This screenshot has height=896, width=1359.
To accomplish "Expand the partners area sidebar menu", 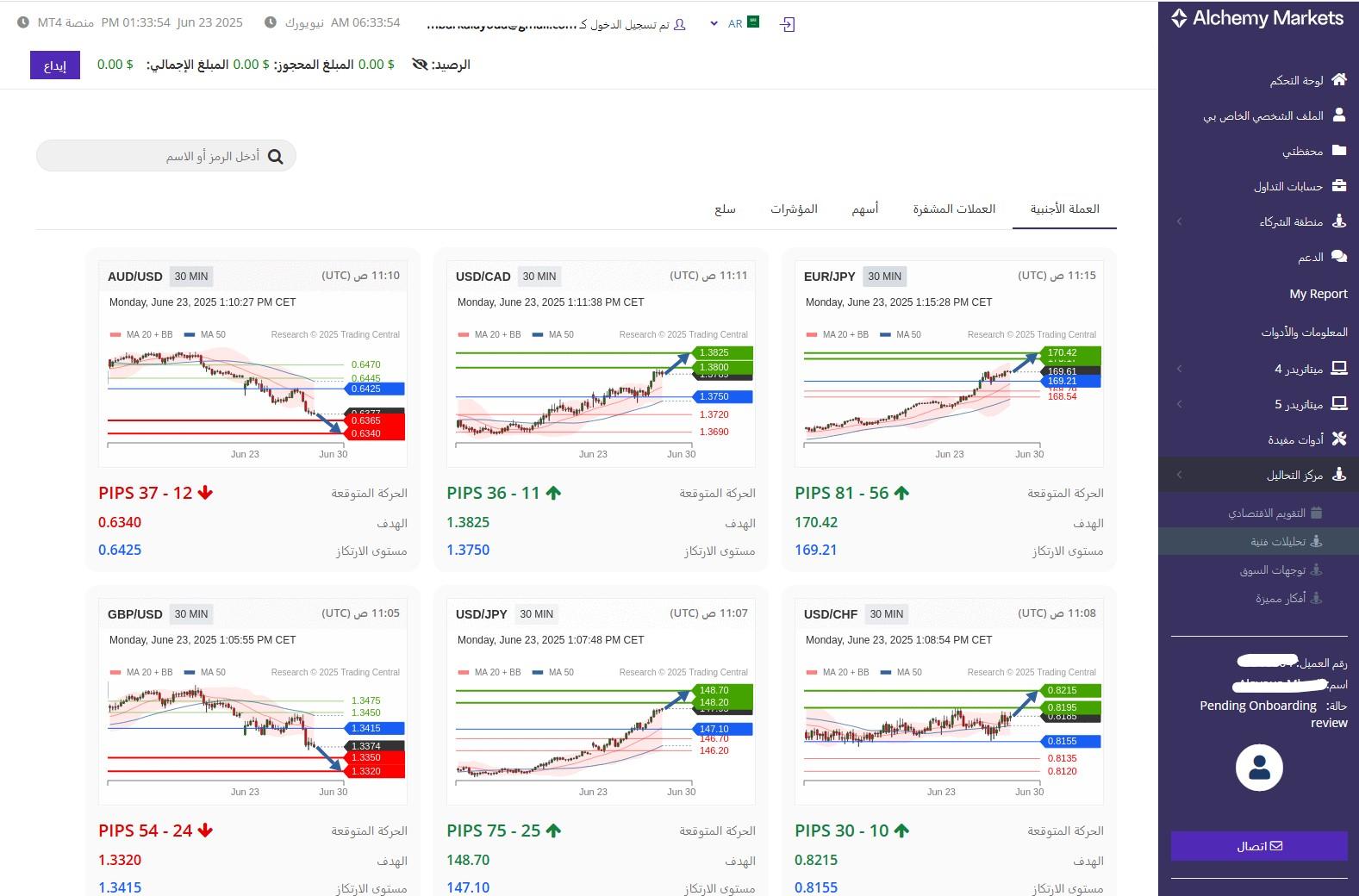I will 1179,221.
